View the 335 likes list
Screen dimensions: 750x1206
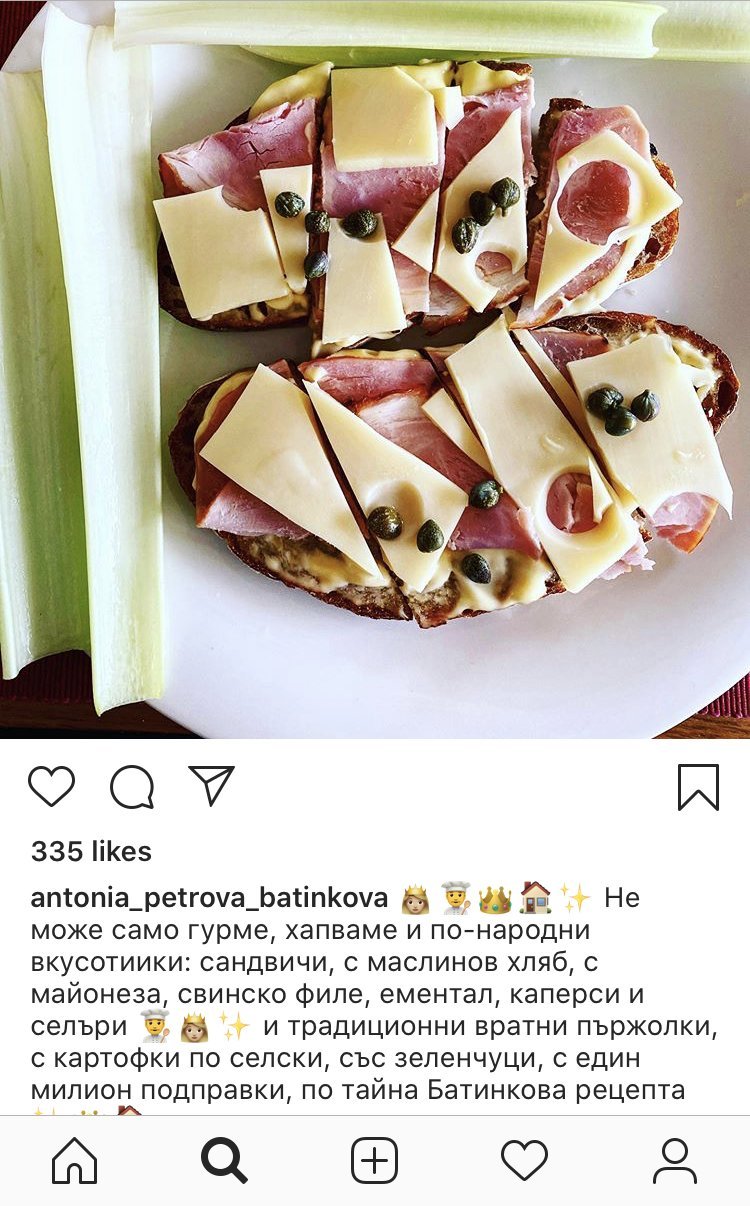tap(91, 852)
